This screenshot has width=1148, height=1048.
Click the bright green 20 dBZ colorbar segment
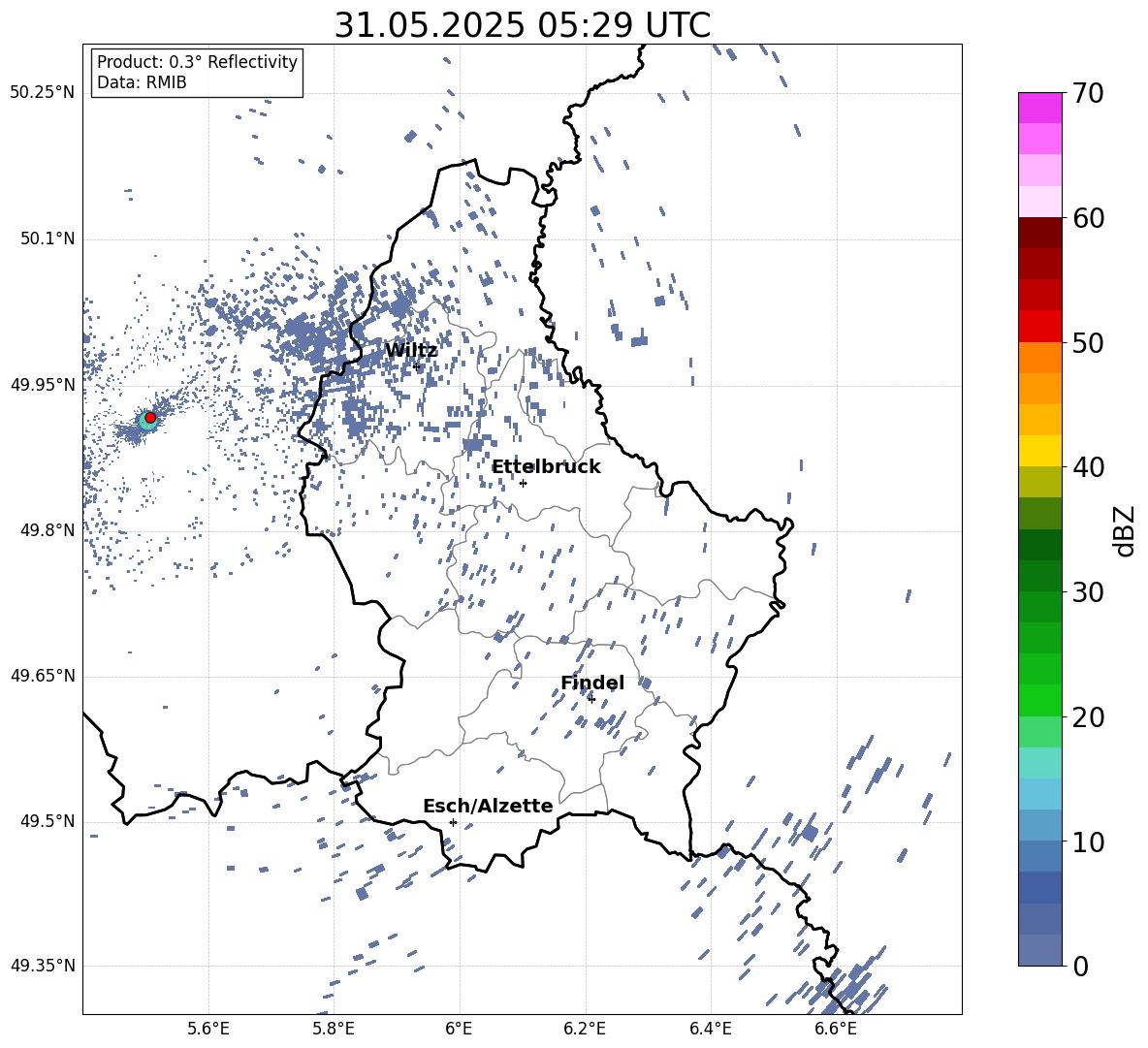click(x=1039, y=700)
